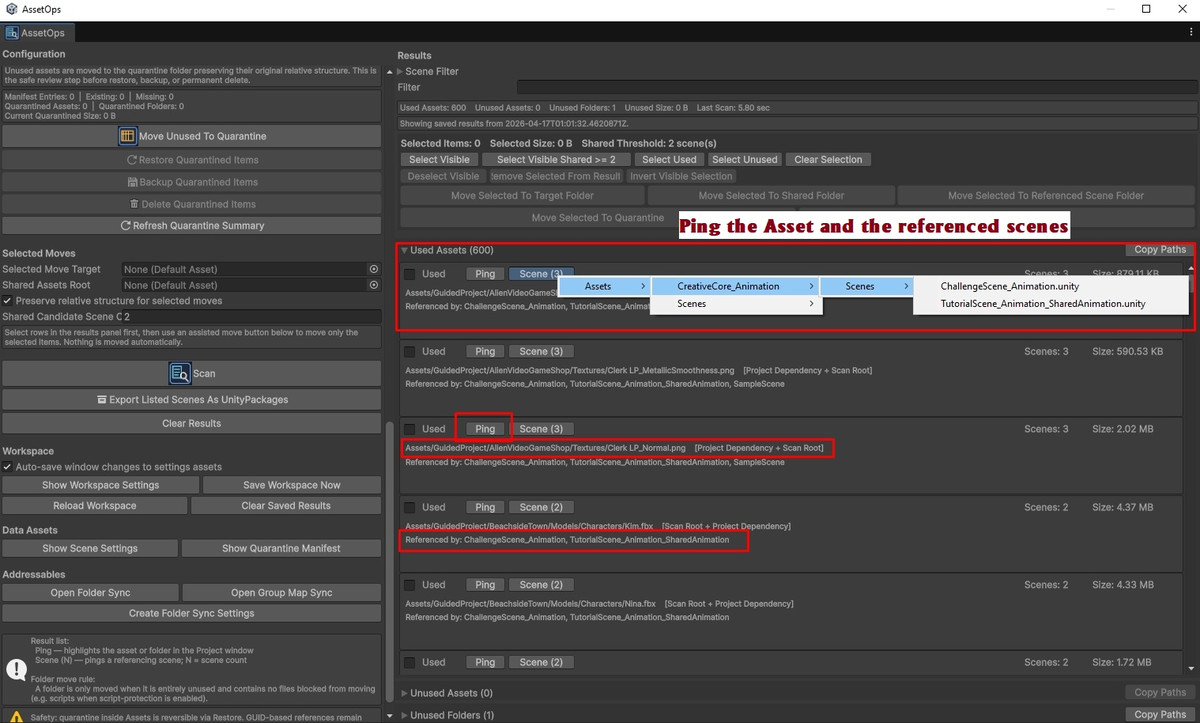Click Show Workspace Settings
This screenshot has height=723, width=1200.
point(100,485)
